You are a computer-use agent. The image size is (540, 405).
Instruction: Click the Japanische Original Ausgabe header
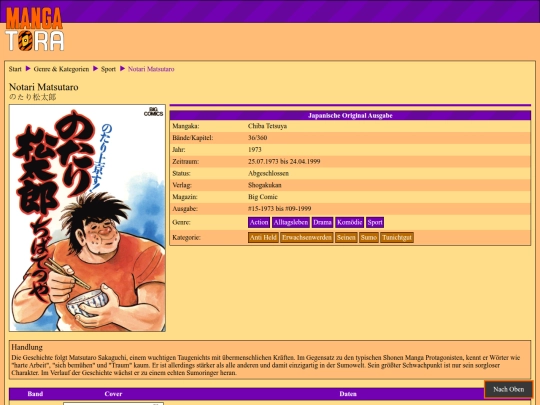click(350, 116)
